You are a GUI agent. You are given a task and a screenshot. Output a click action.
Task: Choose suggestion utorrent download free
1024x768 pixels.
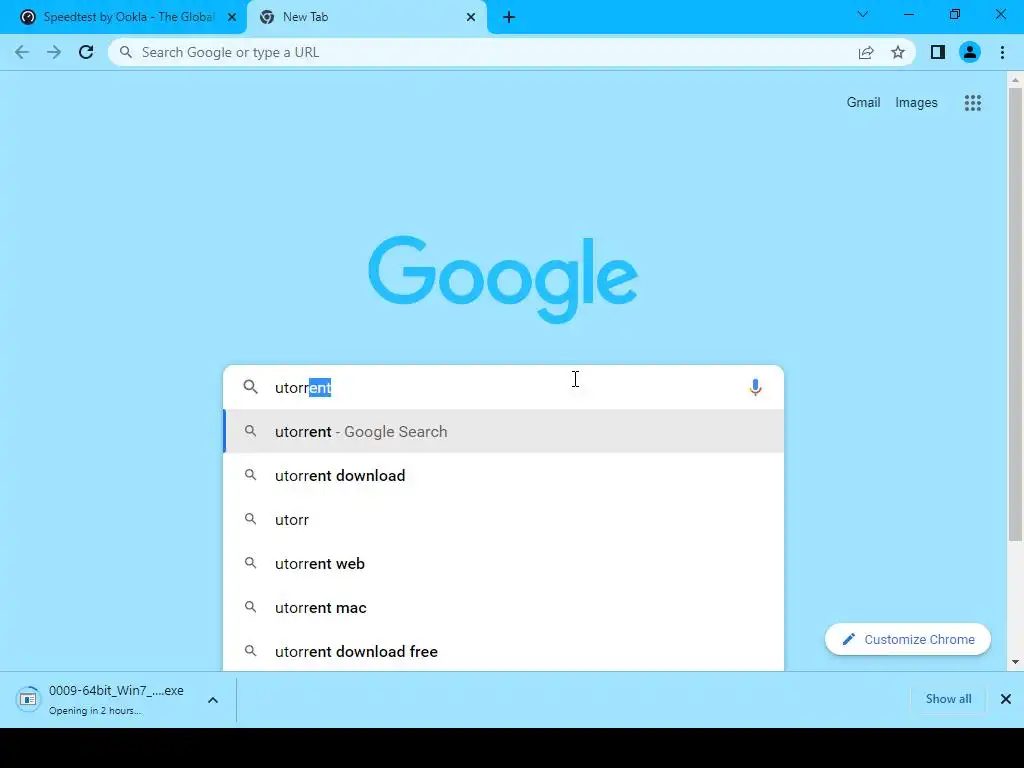(x=504, y=651)
